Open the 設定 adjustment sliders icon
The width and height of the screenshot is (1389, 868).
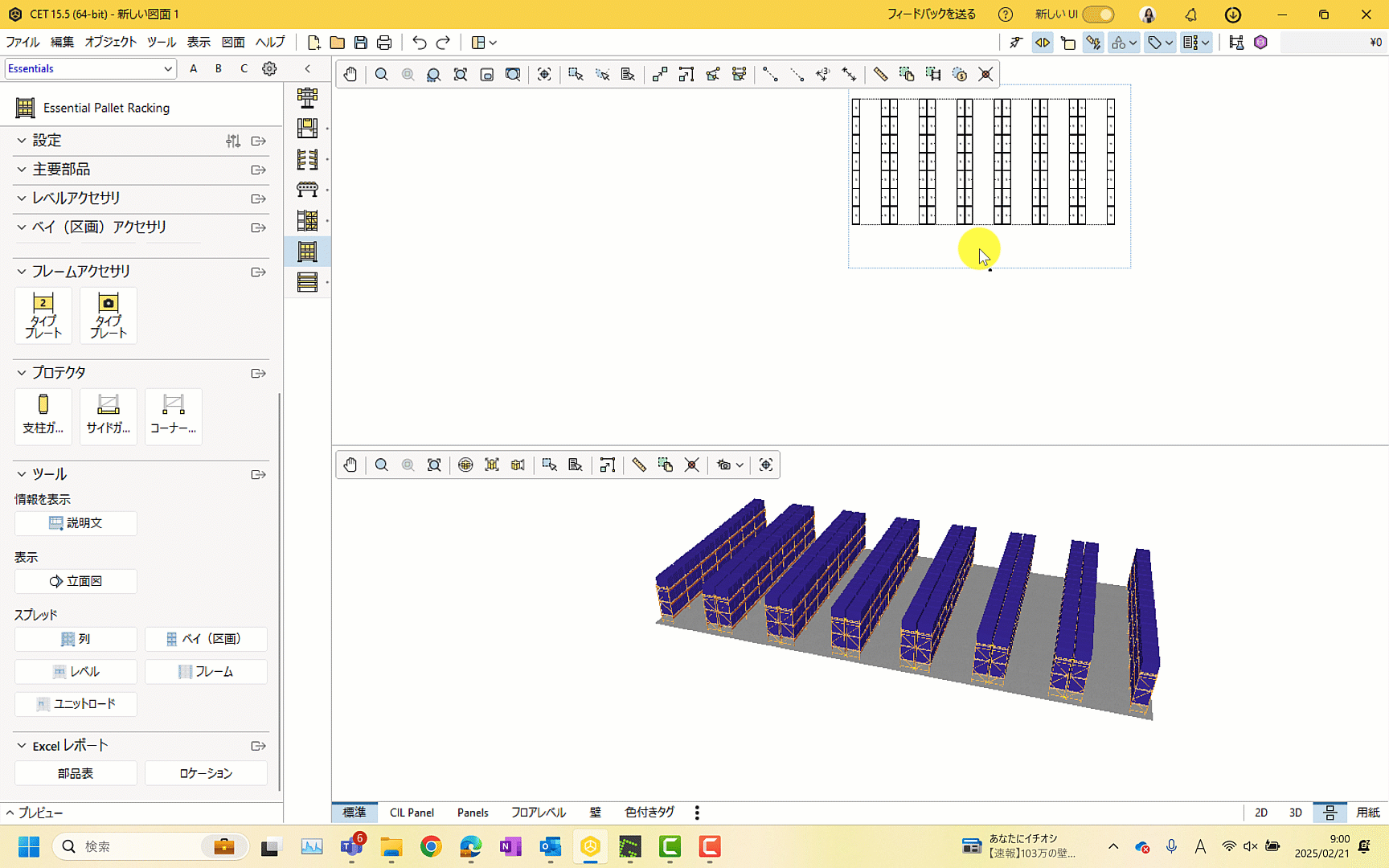(233, 141)
